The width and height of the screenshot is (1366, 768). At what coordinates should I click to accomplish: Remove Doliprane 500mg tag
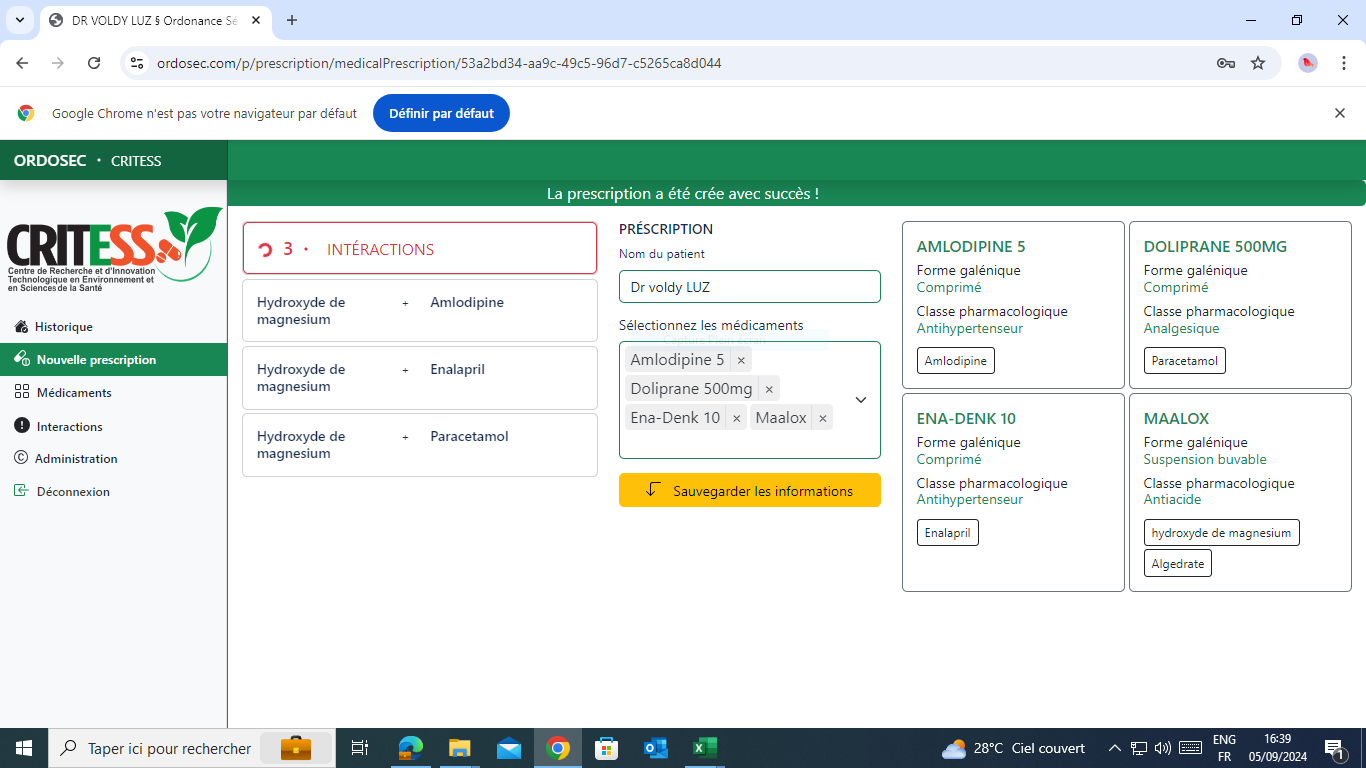point(769,389)
